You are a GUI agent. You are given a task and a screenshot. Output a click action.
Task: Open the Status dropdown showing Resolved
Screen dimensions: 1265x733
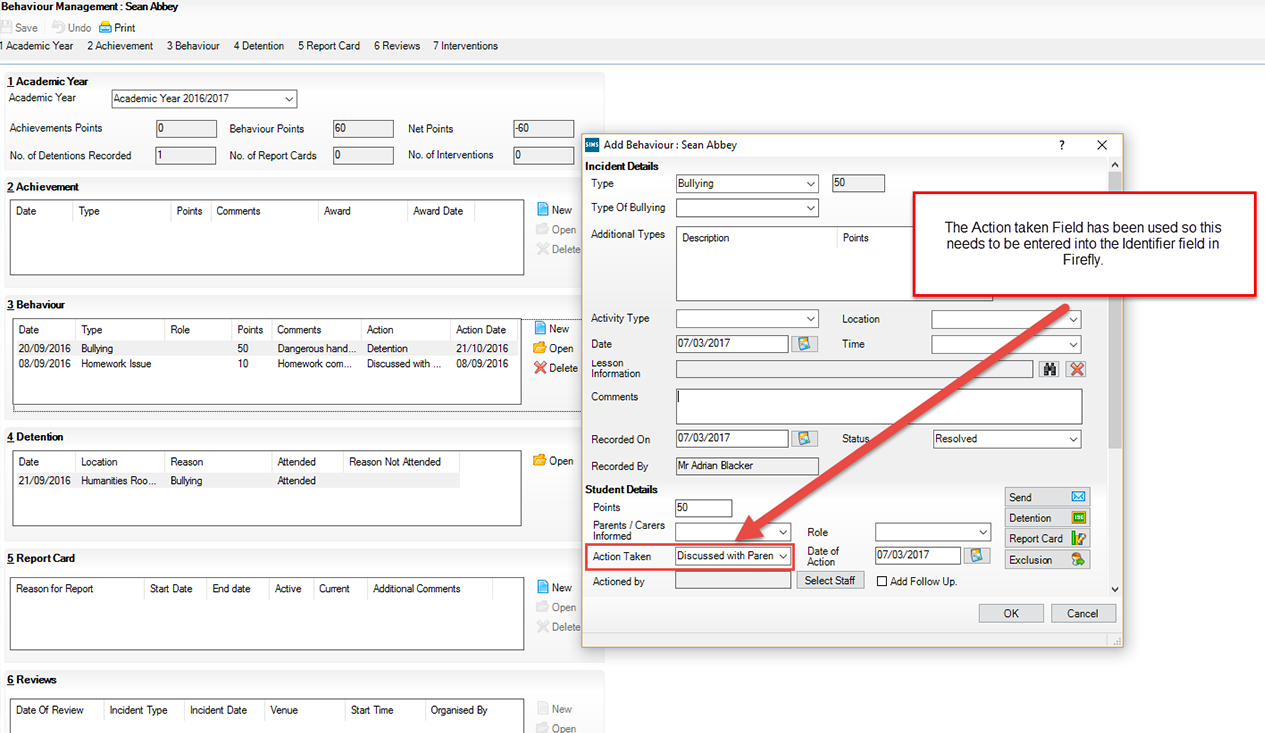[x=1073, y=439]
